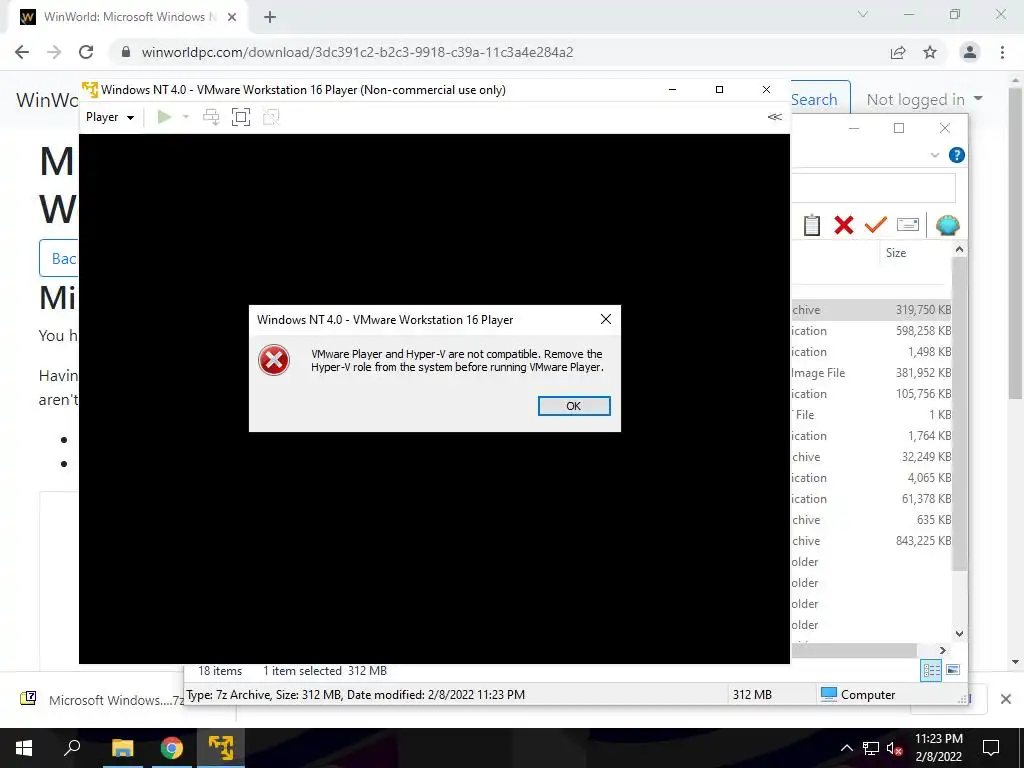
Task: Open the Player menu in VMware toolbar
Action: click(x=110, y=117)
